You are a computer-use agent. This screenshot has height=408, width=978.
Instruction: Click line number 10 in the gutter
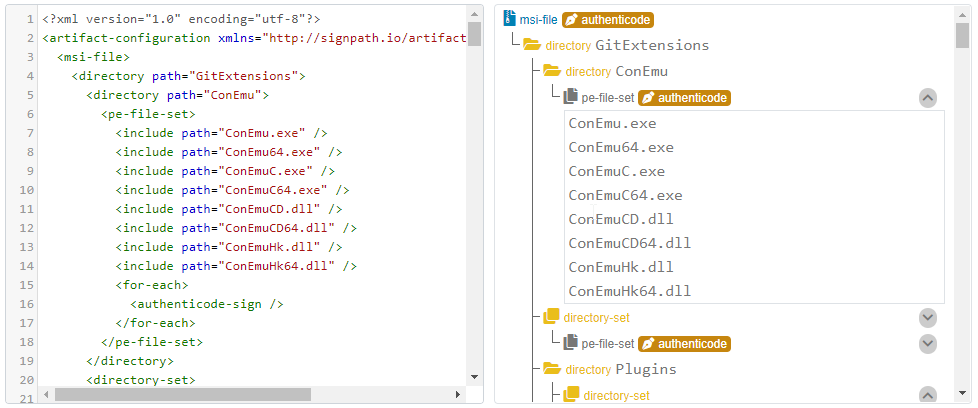pos(27,190)
